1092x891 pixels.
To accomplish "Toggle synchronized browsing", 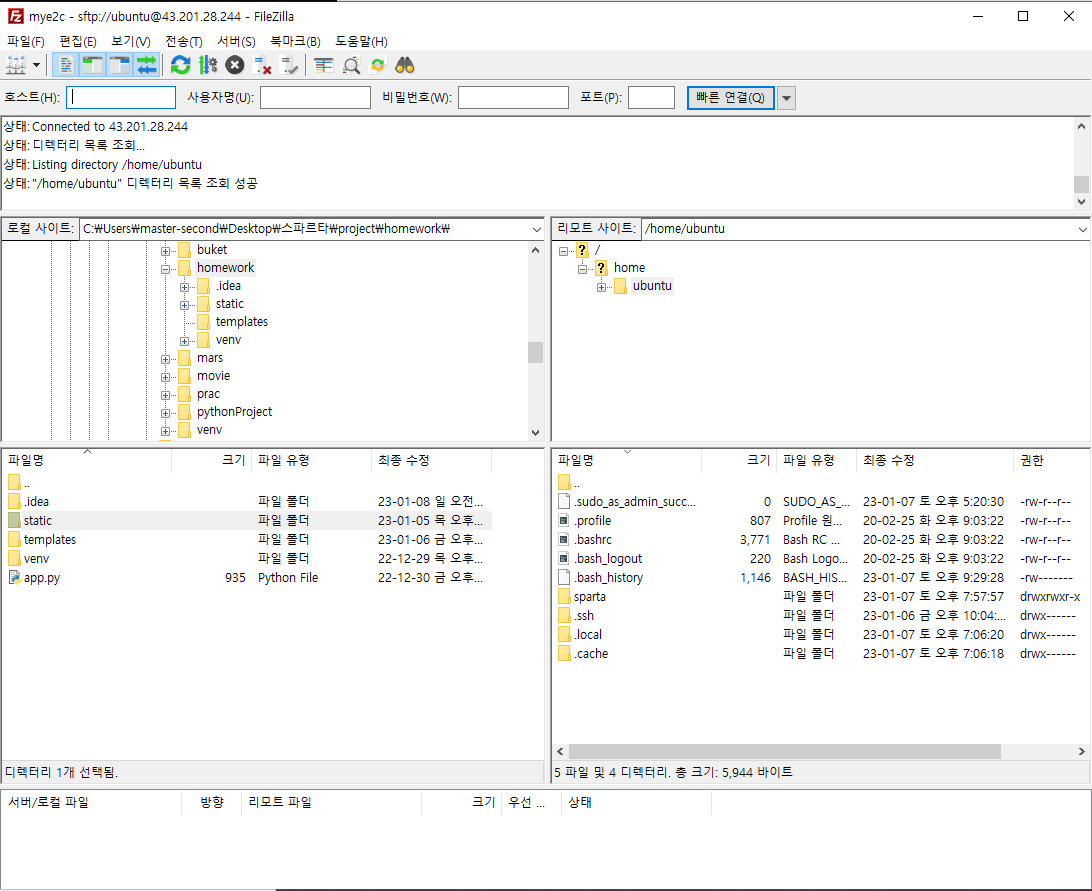I will 377,65.
